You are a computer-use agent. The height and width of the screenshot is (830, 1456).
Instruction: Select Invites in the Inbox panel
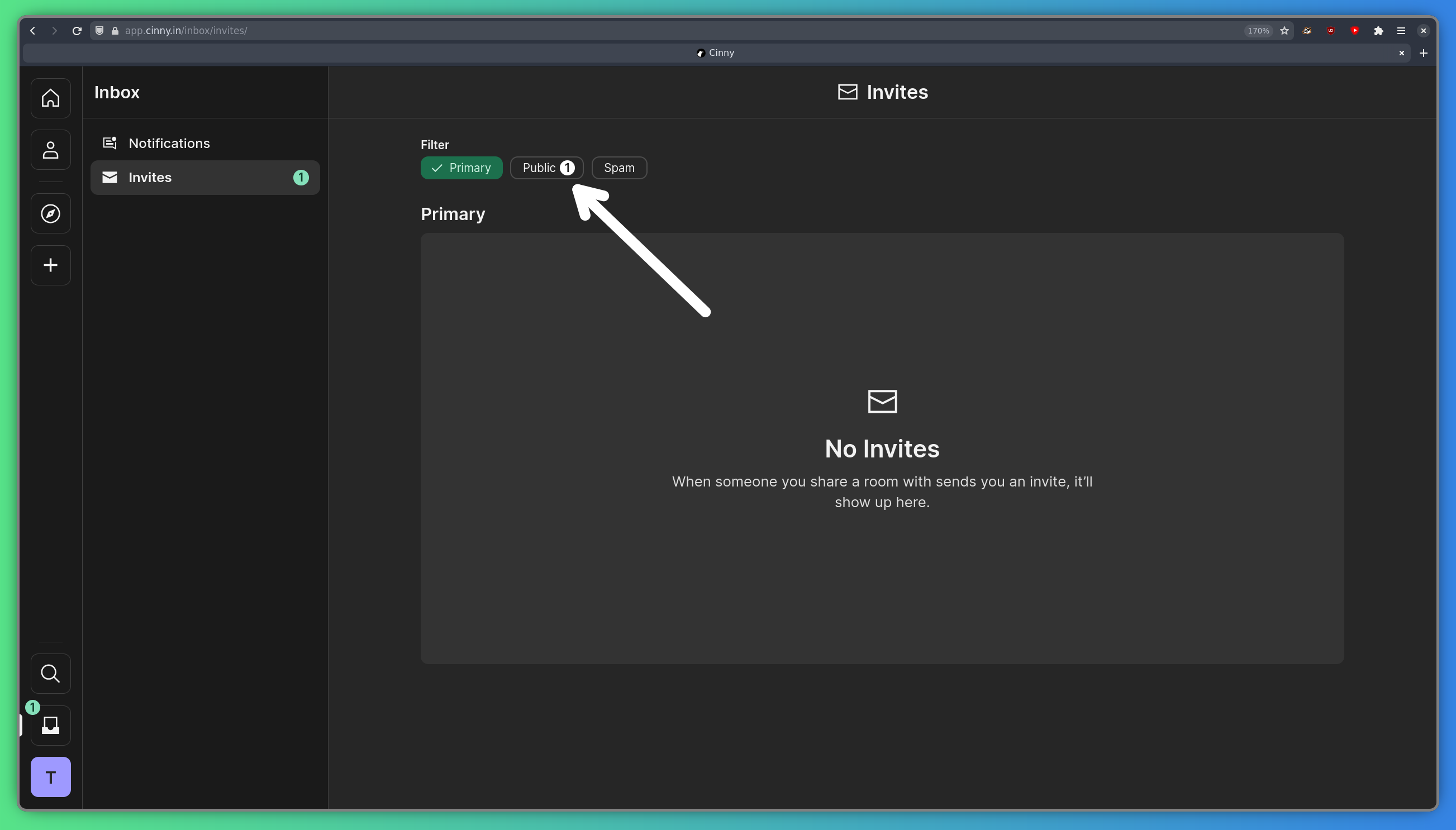205,177
